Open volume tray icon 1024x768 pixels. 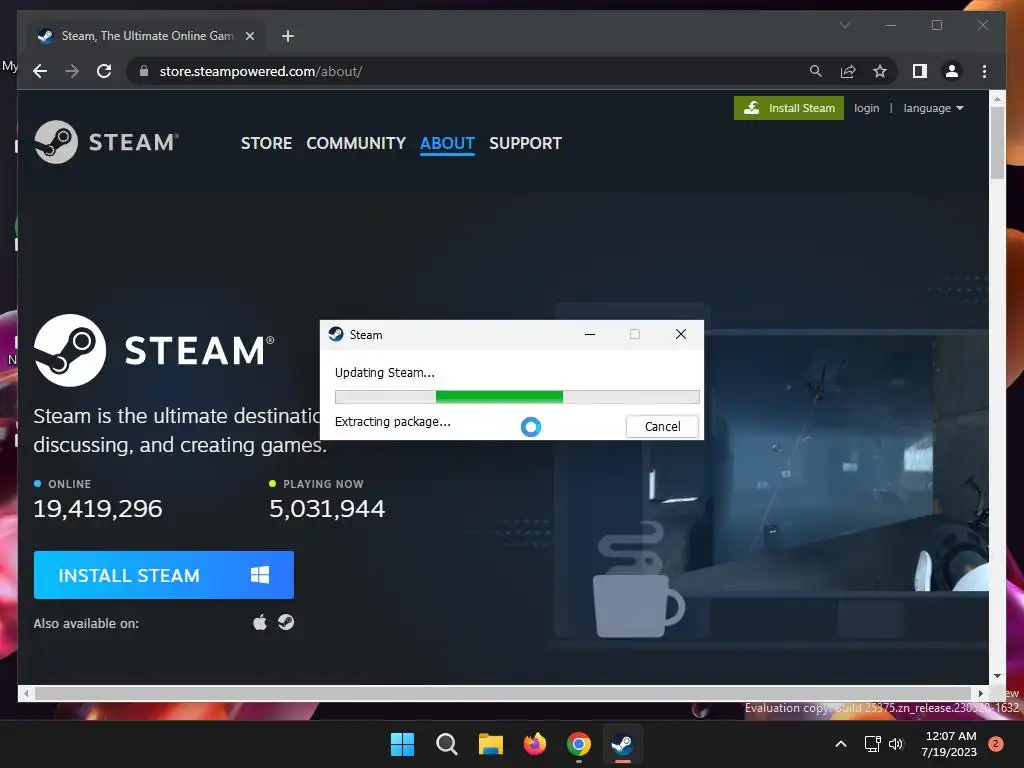(896, 744)
